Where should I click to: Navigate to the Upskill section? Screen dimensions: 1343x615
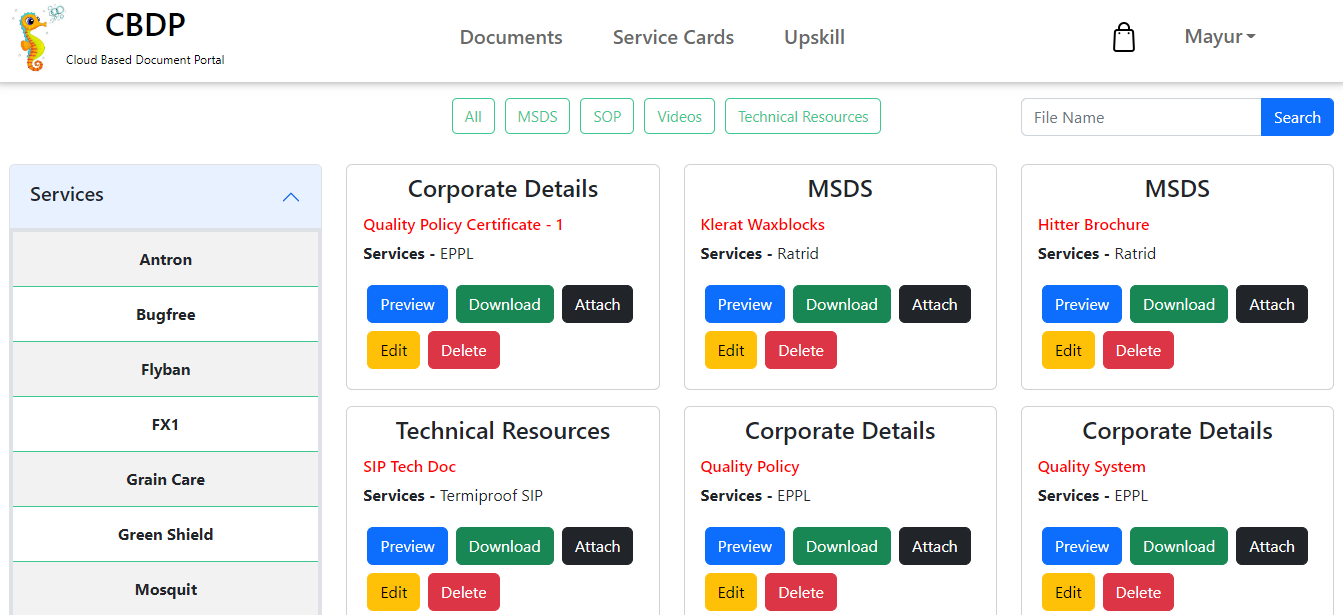coord(814,38)
